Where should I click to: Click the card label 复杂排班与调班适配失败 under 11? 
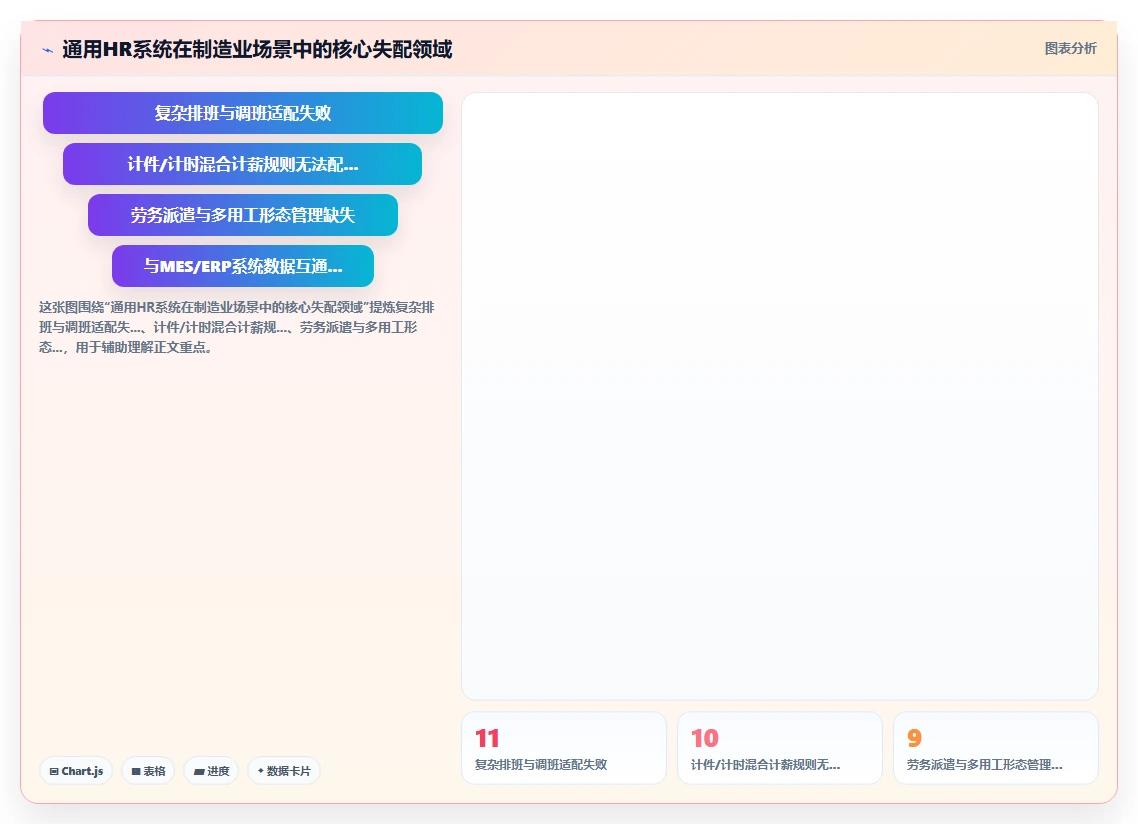point(541,764)
